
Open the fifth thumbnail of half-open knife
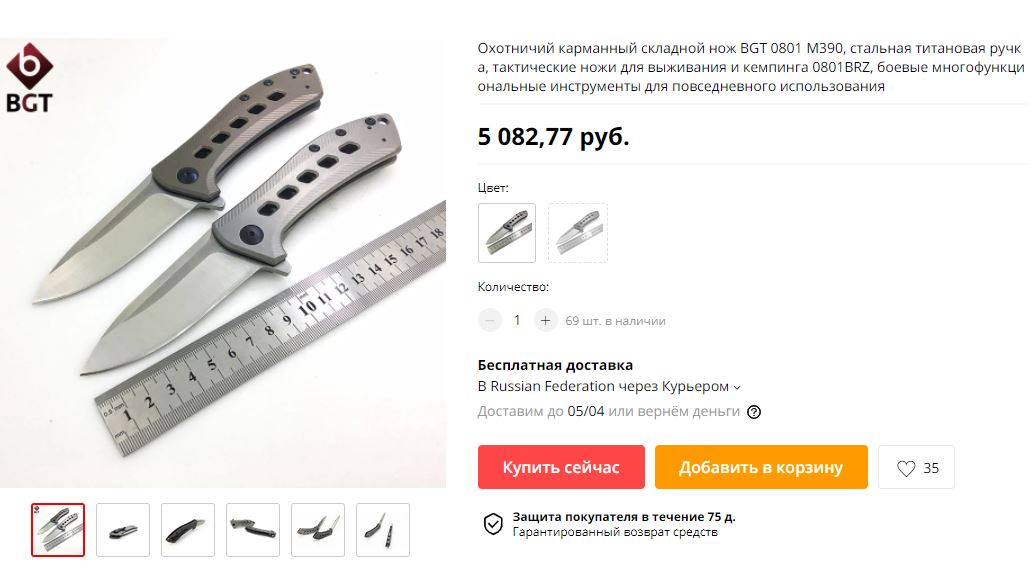coord(318,530)
